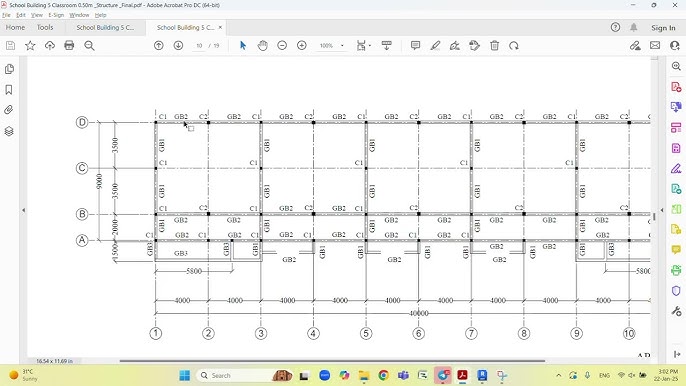The image size is (686, 386).
Task: Open the File menu
Action: click(6, 15)
